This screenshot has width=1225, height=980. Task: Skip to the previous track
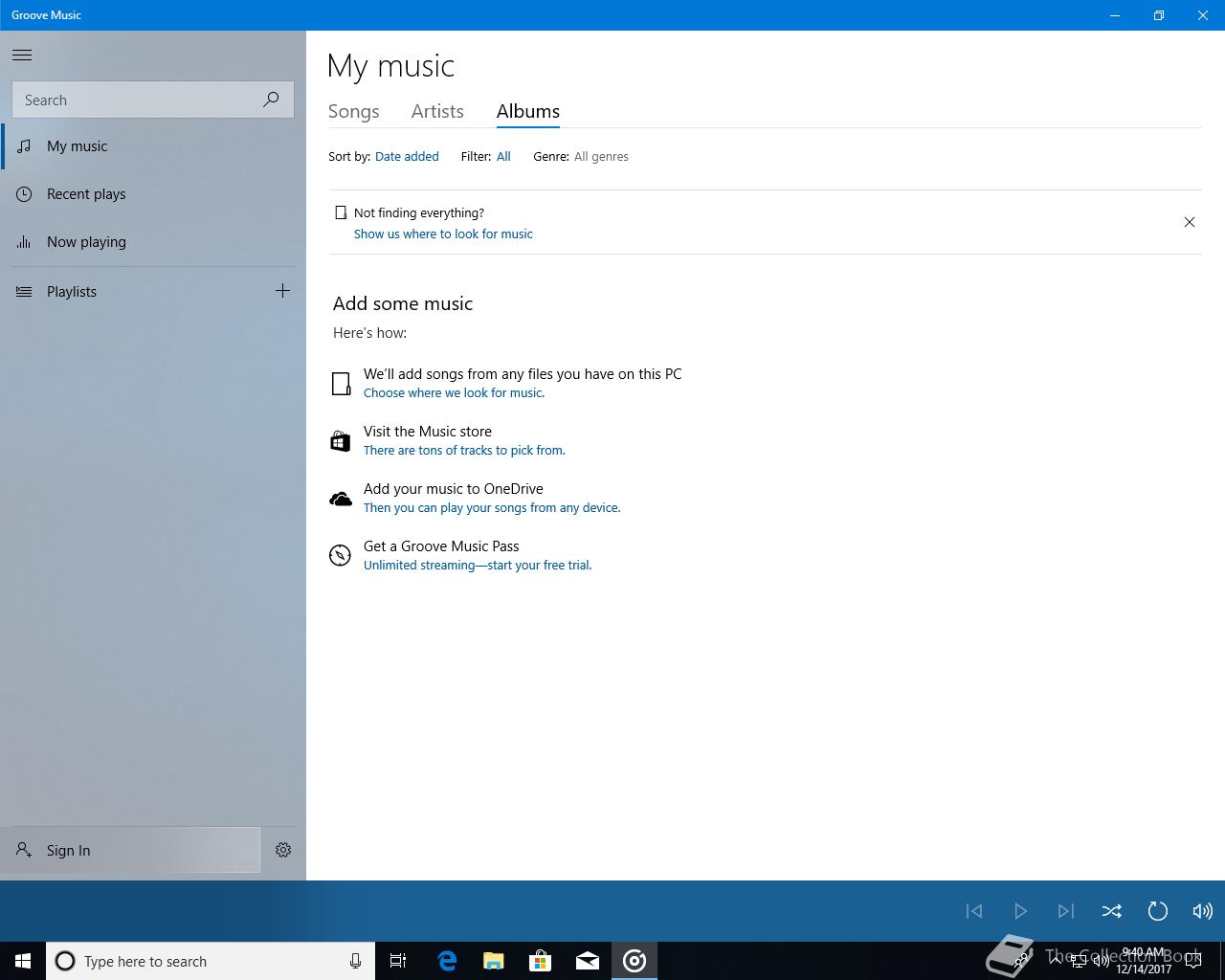pos(974,911)
